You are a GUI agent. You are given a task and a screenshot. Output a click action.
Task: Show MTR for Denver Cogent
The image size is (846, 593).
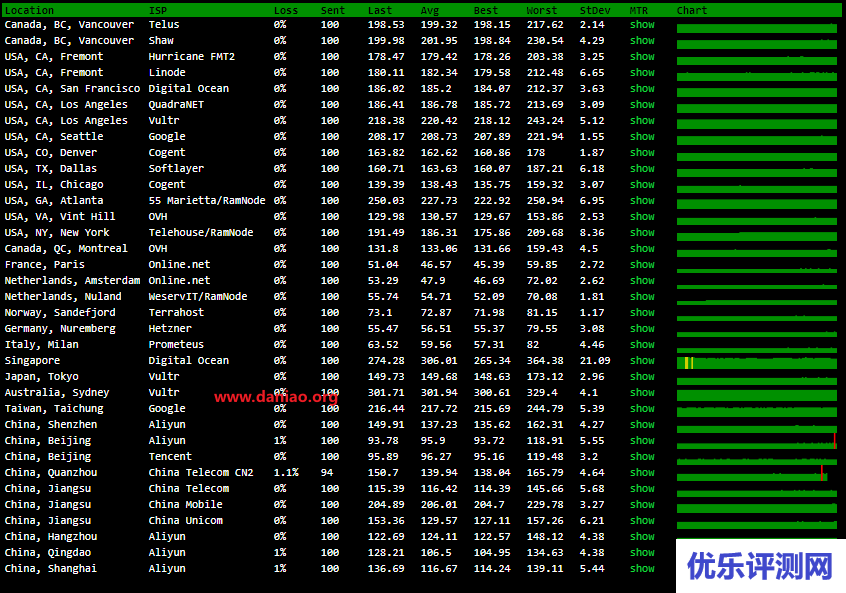[642, 153]
